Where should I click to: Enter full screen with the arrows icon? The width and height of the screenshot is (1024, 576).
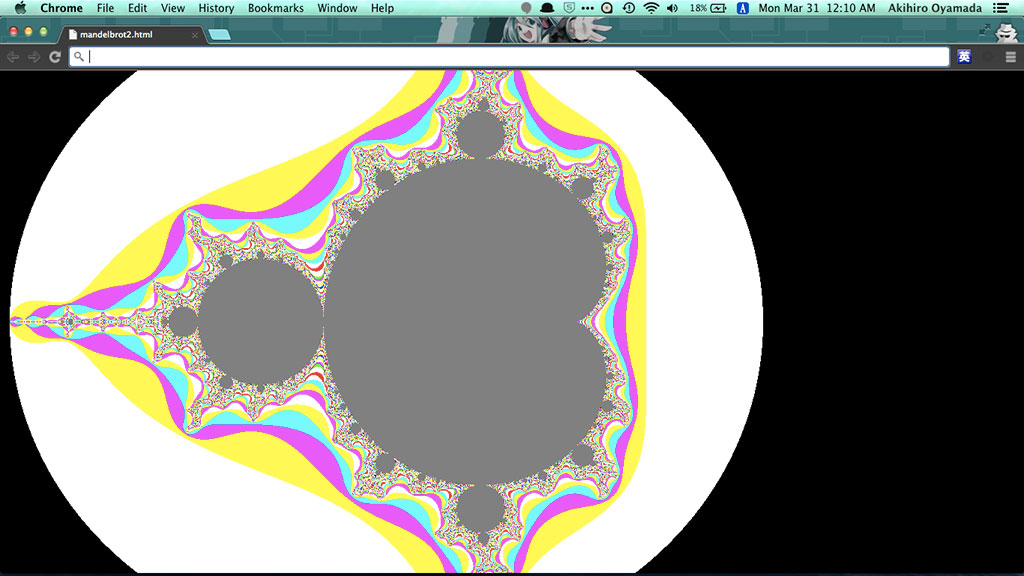tap(985, 30)
